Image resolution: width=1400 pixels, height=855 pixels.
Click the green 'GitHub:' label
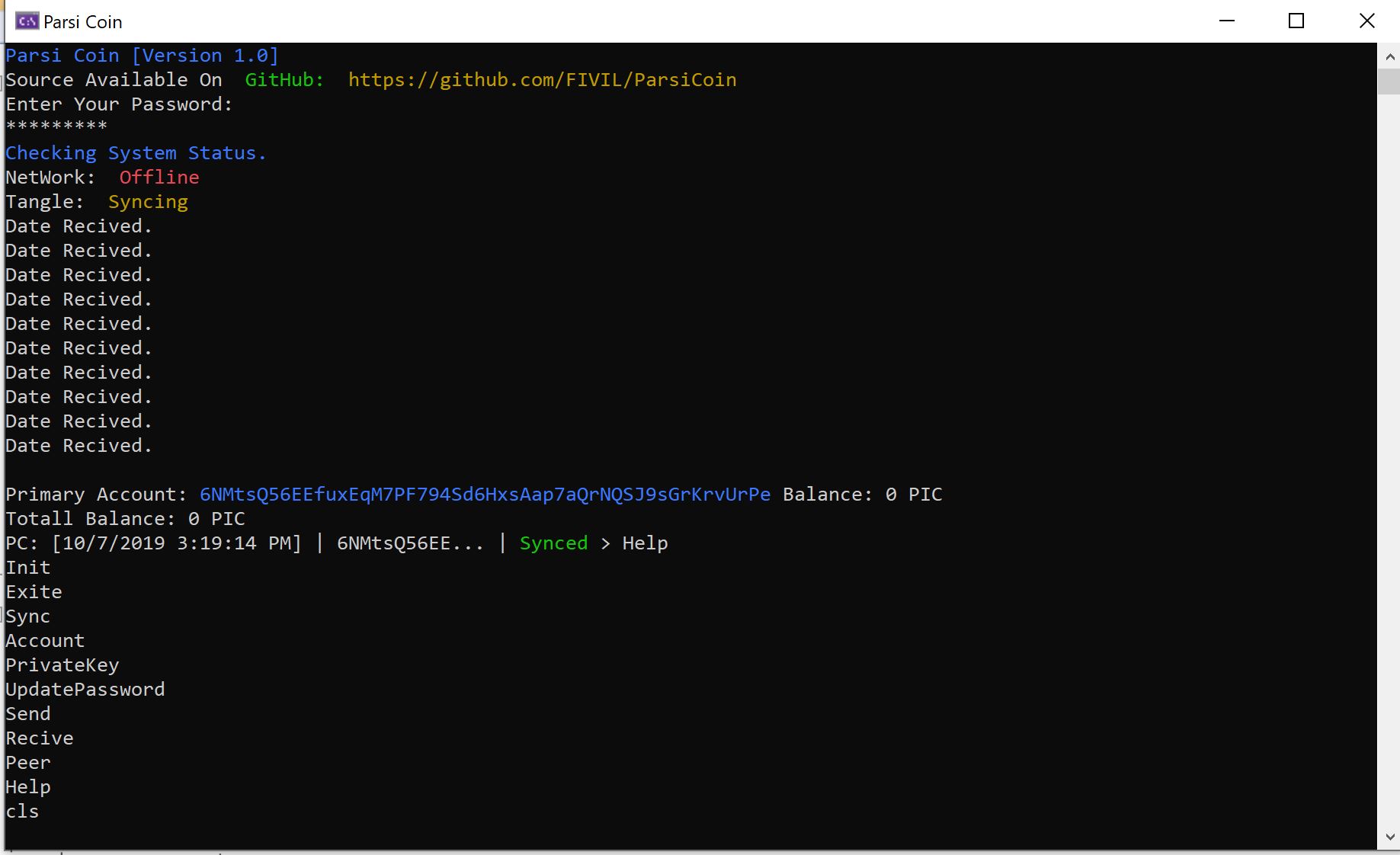pos(284,80)
